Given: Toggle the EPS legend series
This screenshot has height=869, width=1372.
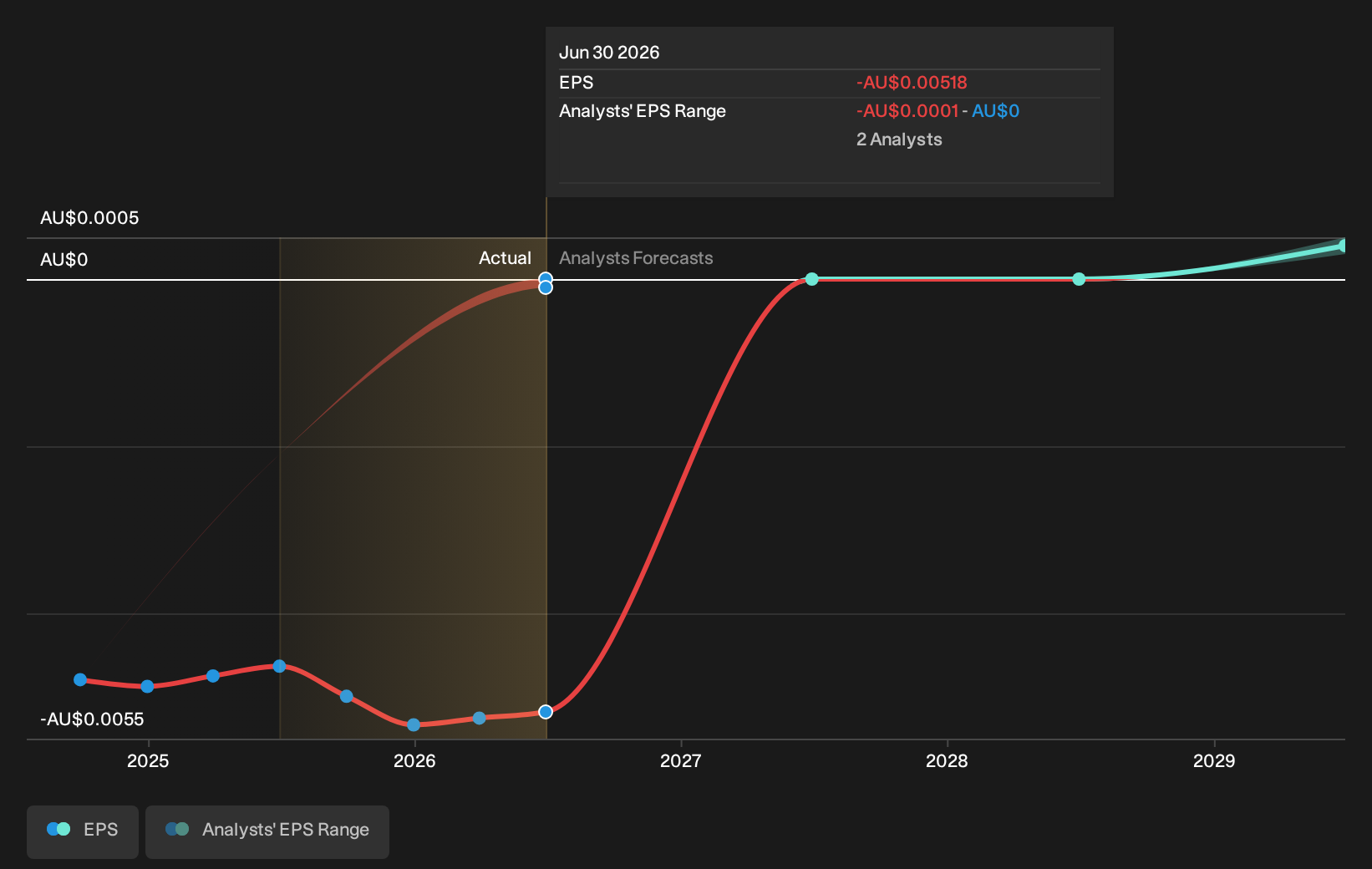Looking at the screenshot, I should (x=83, y=831).
